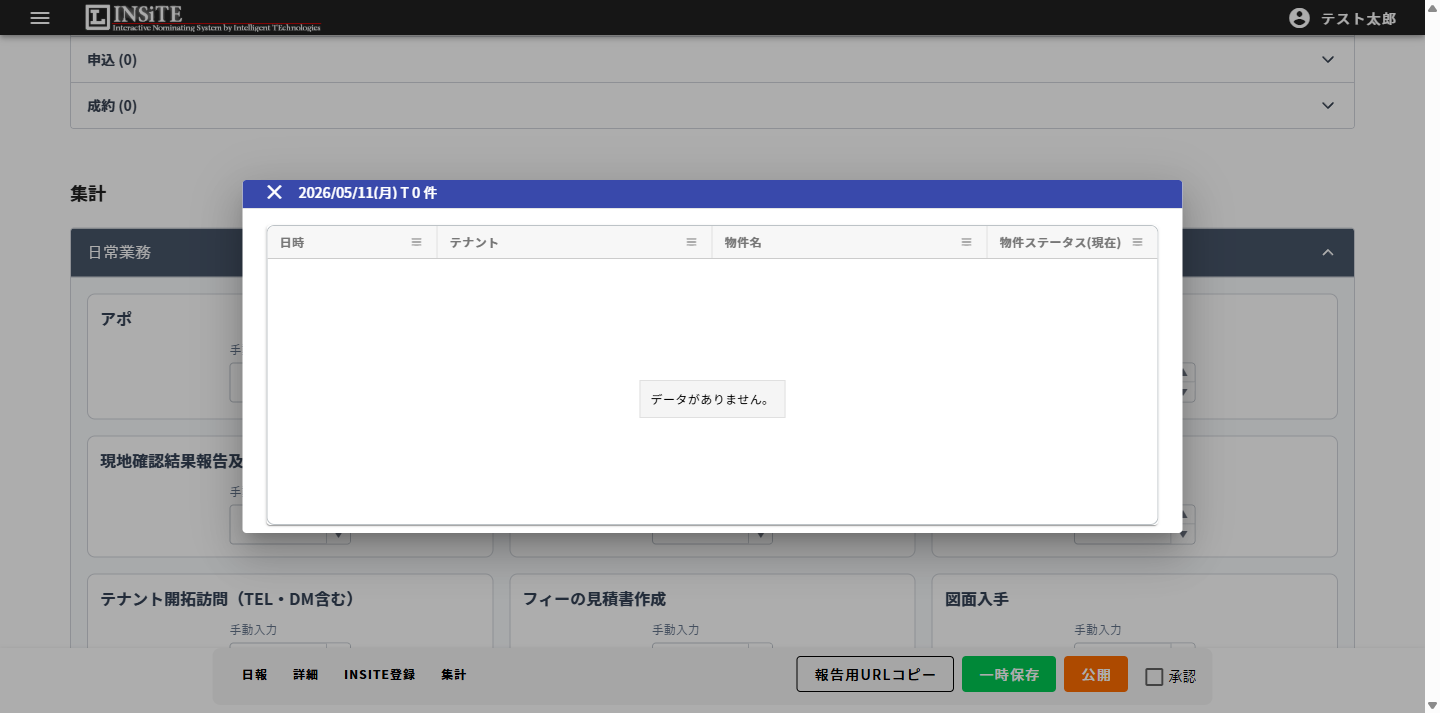Switch to the 詳細 tab
The width and height of the screenshot is (1440, 713).
pyautogui.click(x=305, y=675)
